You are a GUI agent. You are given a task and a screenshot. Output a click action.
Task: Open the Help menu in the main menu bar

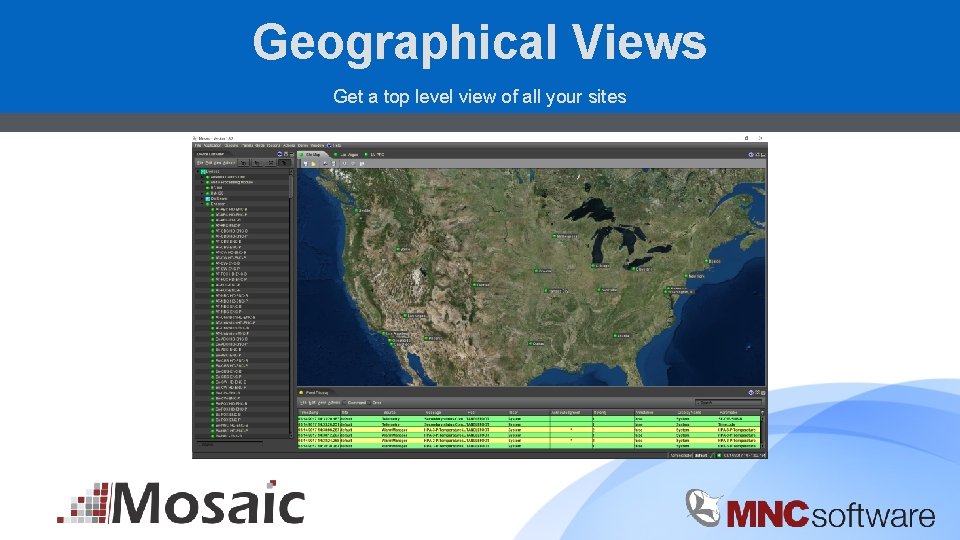pos(337,146)
